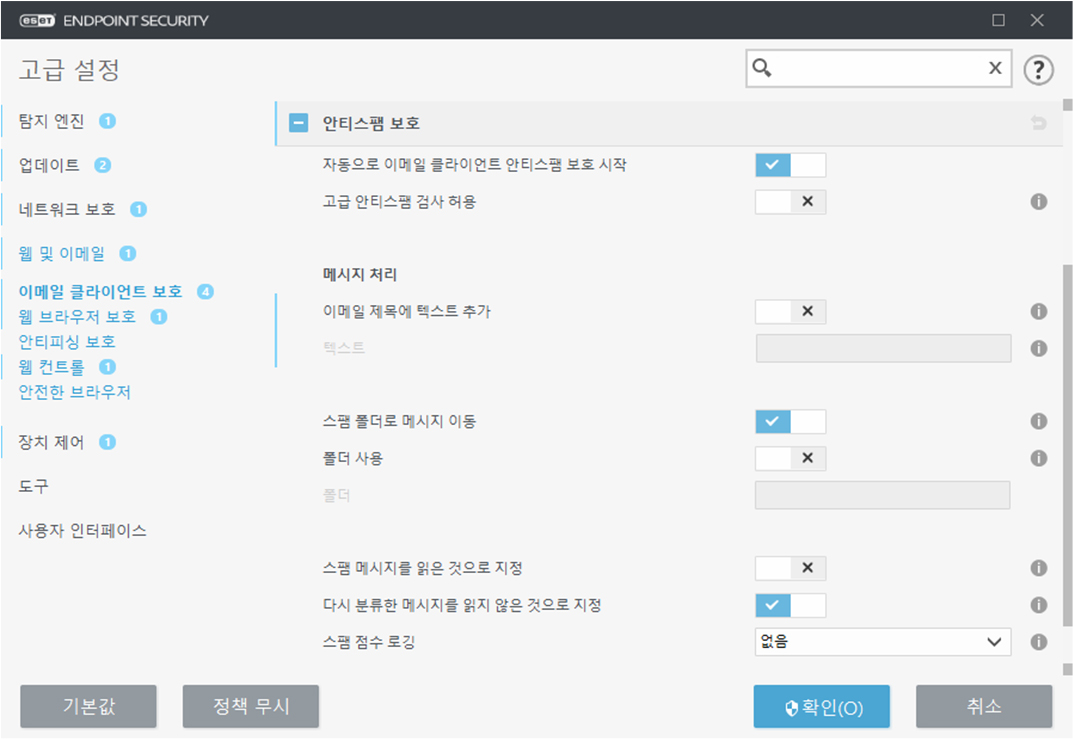
Task: Show info icon for 이메일 제목에 텍스트 추가
Action: pyautogui.click(x=1038, y=312)
